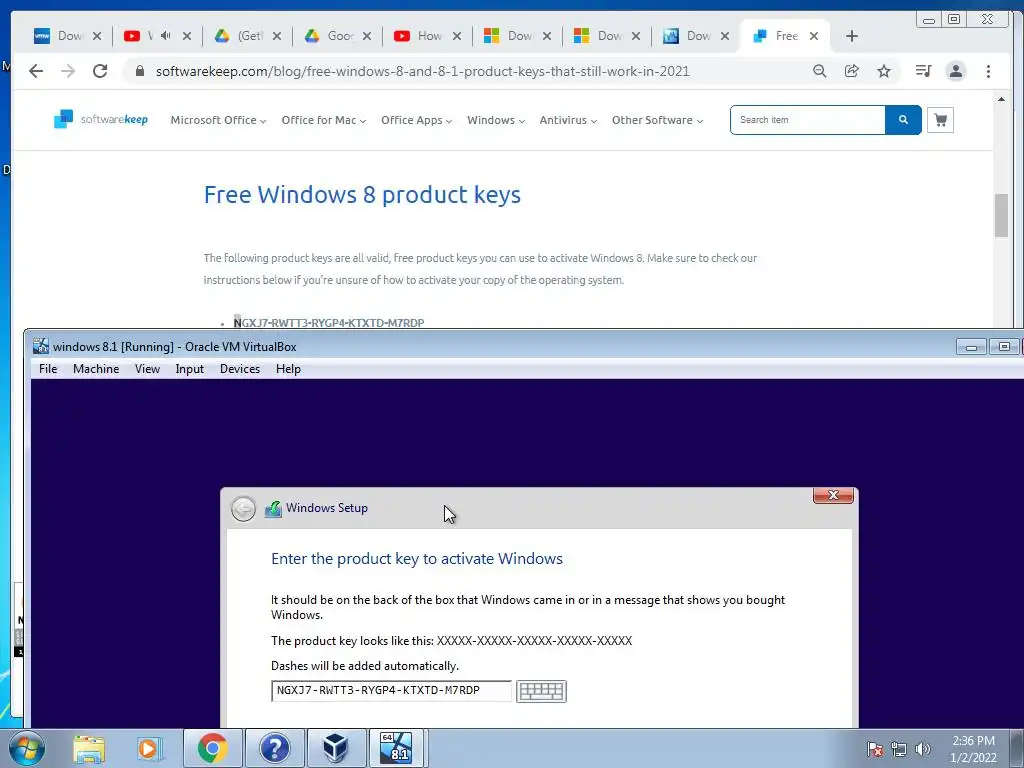Mute the YouTube tab speaker icon

click(165, 36)
